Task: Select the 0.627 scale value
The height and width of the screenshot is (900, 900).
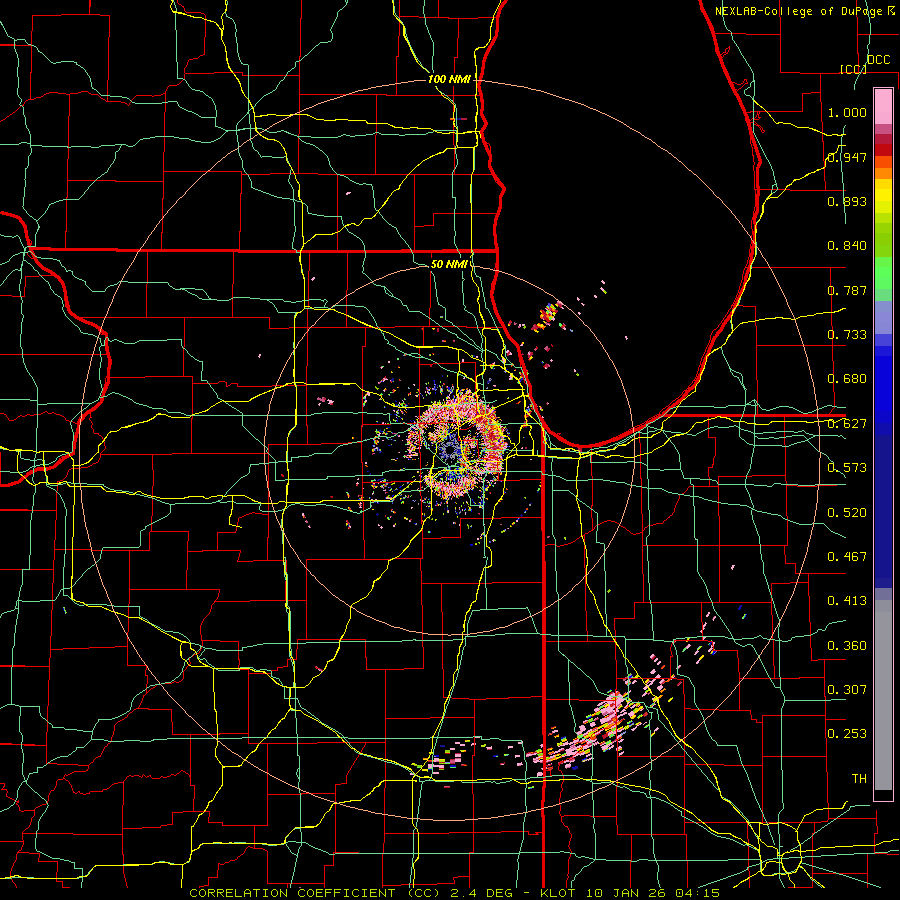Action: [x=847, y=424]
